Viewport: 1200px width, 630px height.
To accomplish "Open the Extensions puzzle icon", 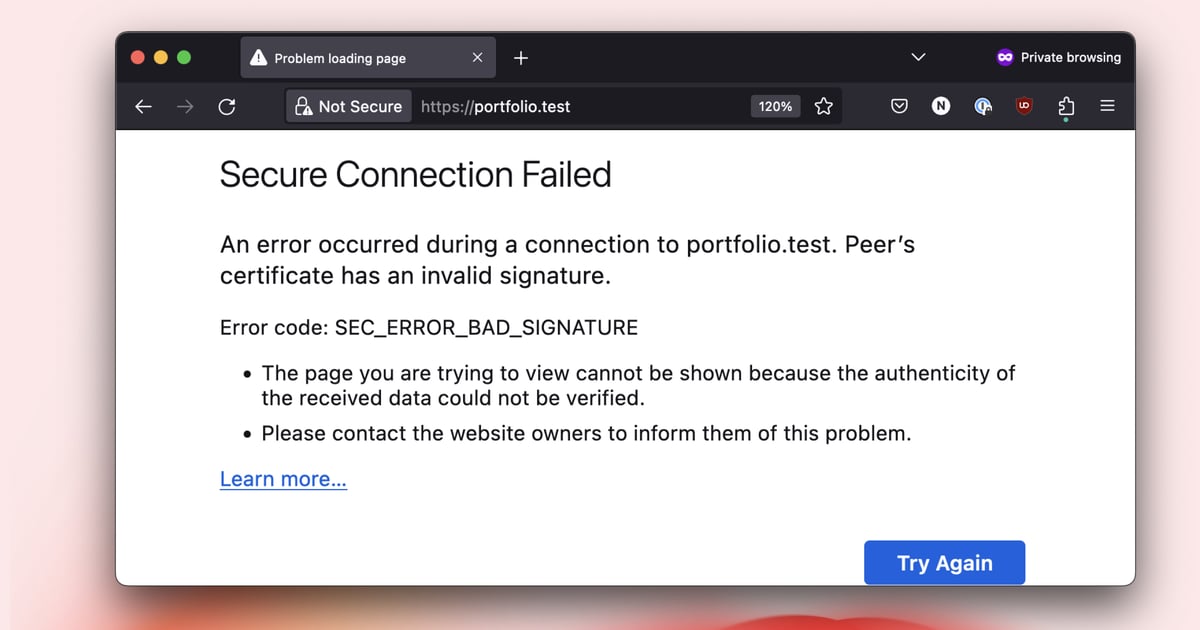I will (1066, 106).
